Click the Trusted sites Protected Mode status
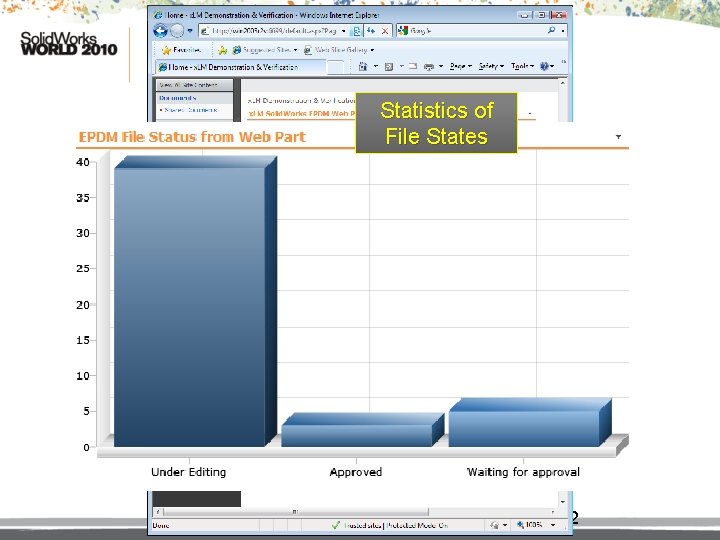 389,525
